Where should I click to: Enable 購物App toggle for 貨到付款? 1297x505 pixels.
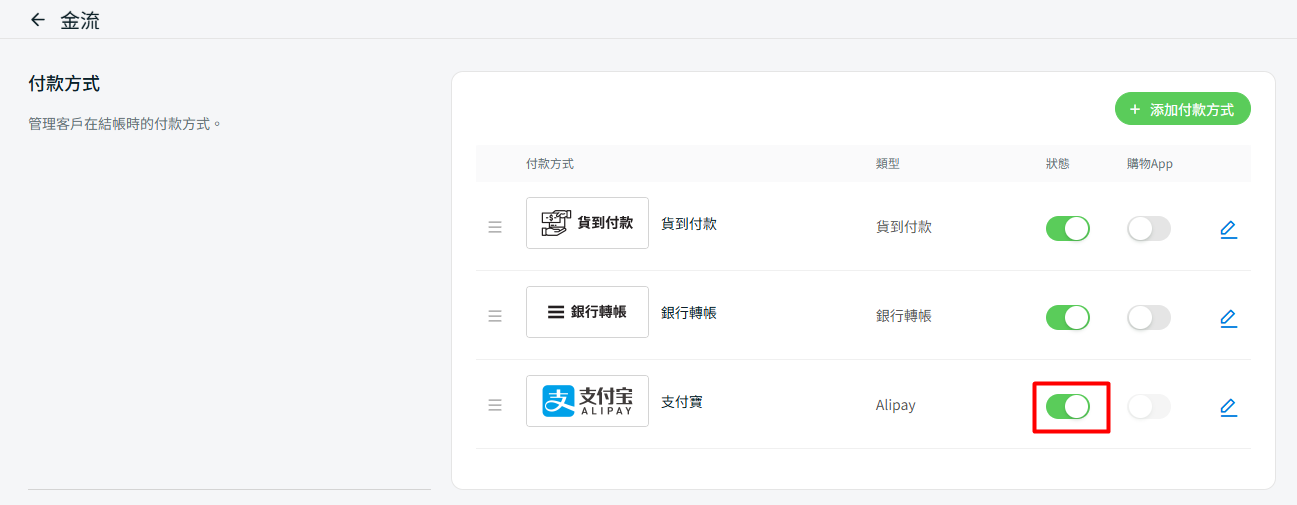pos(1148,229)
